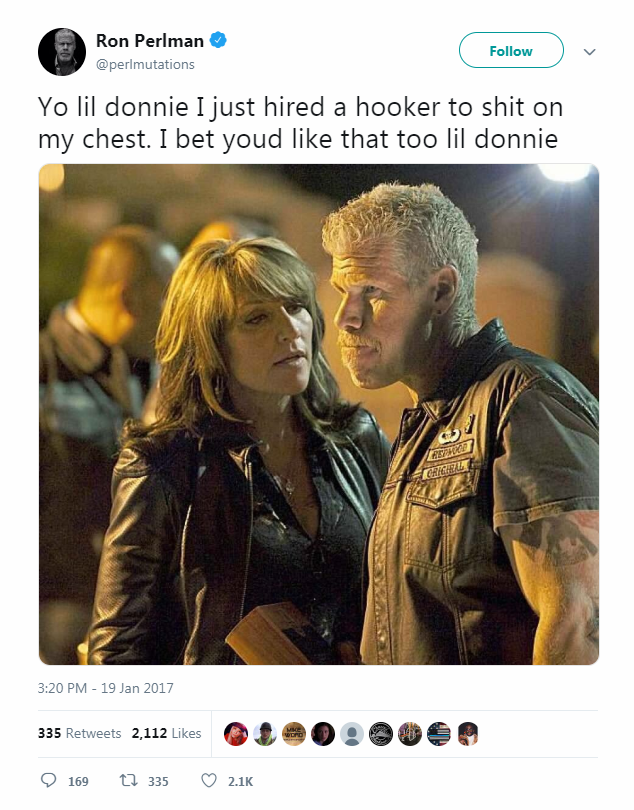This screenshot has height=810, width=634.
Task: Enlarge the attached photo of two people
Action: pyautogui.click(x=319, y=414)
